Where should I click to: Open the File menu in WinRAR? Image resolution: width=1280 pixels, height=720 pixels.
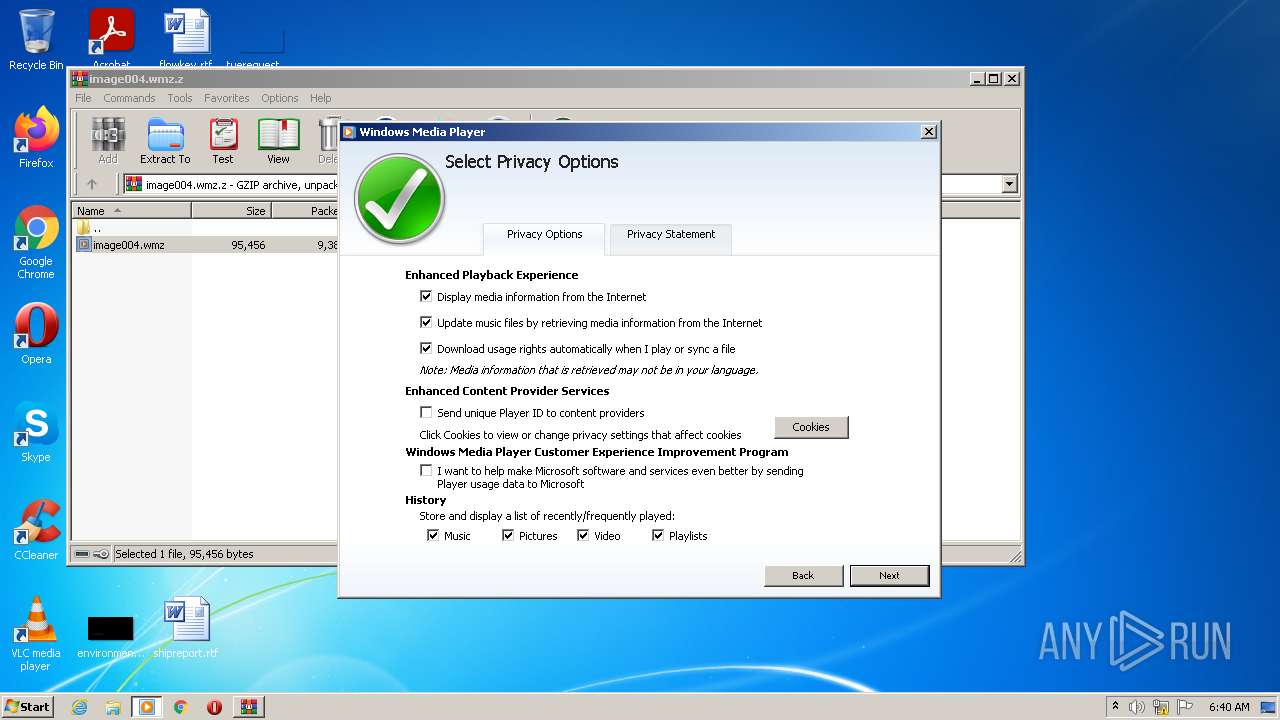coord(83,98)
